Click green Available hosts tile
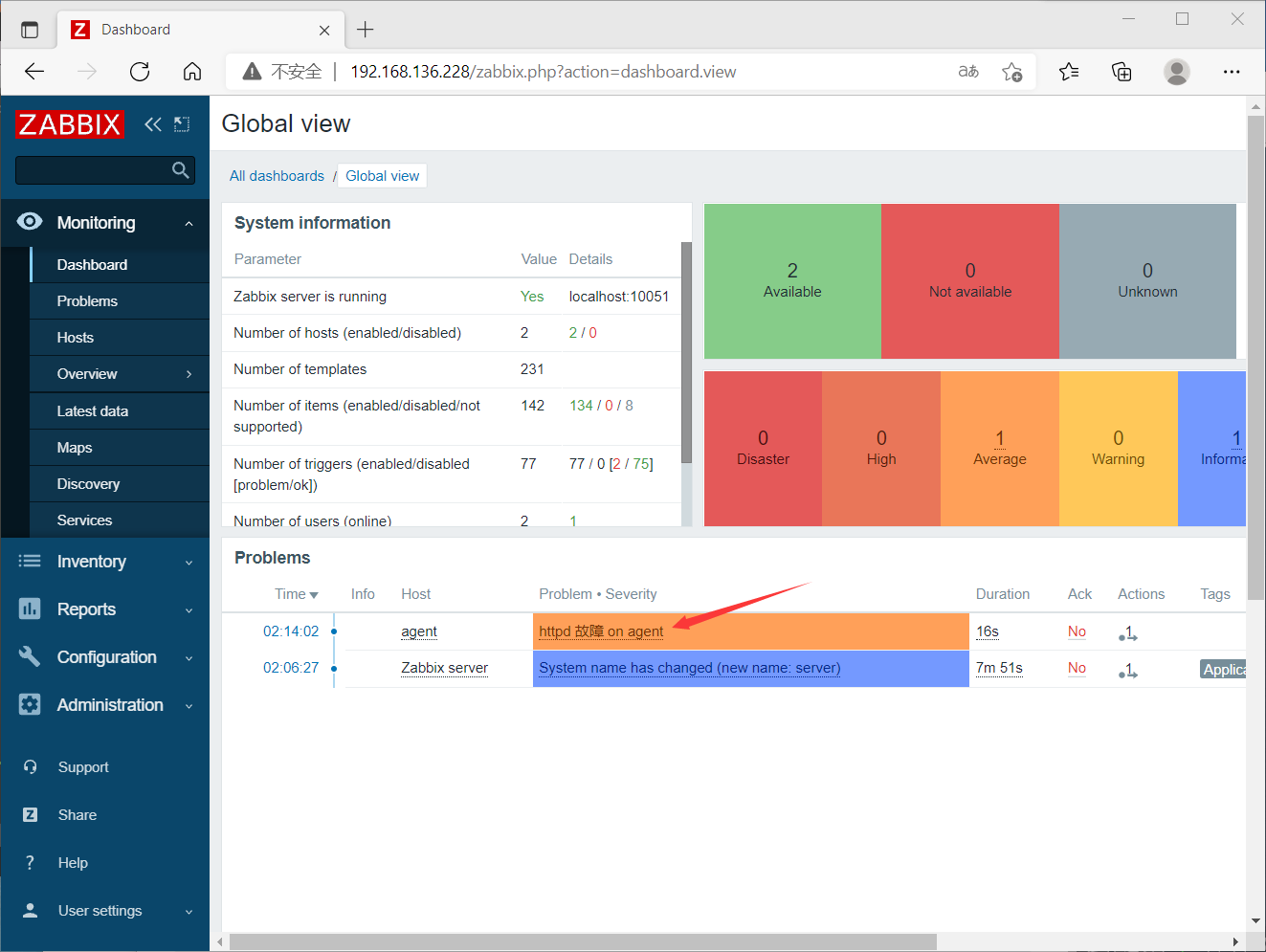 click(x=792, y=281)
